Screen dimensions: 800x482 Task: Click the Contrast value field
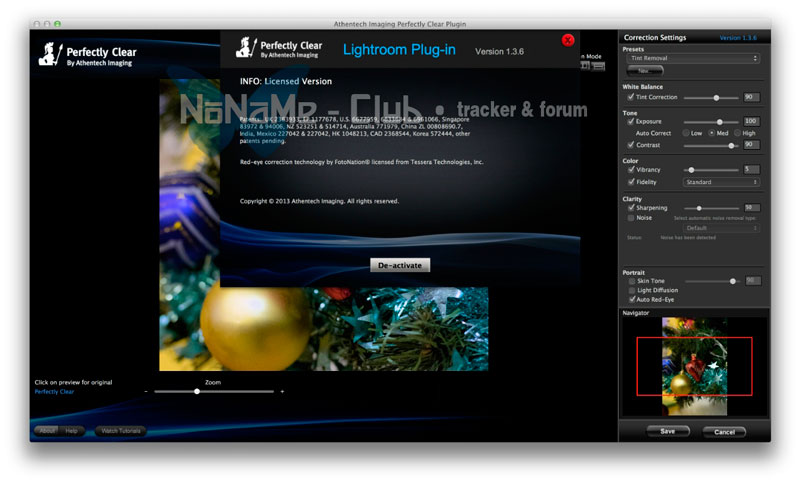(752, 145)
